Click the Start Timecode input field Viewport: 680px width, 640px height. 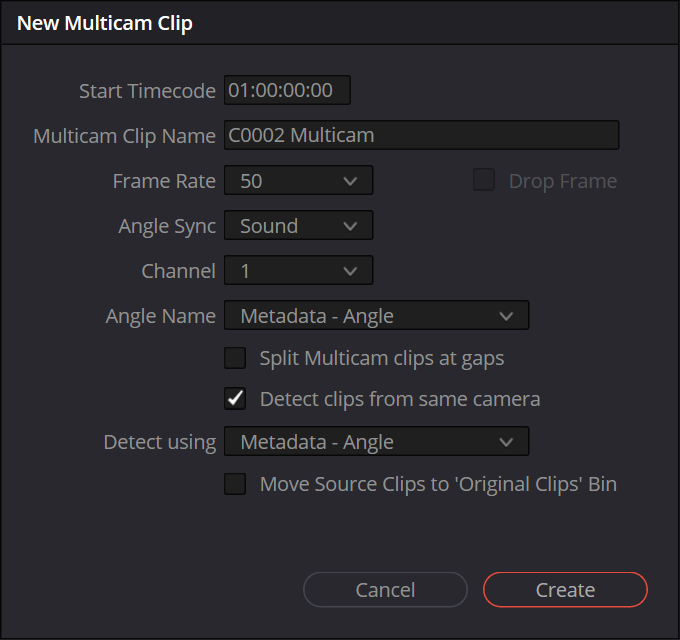click(x=287, y=91)
